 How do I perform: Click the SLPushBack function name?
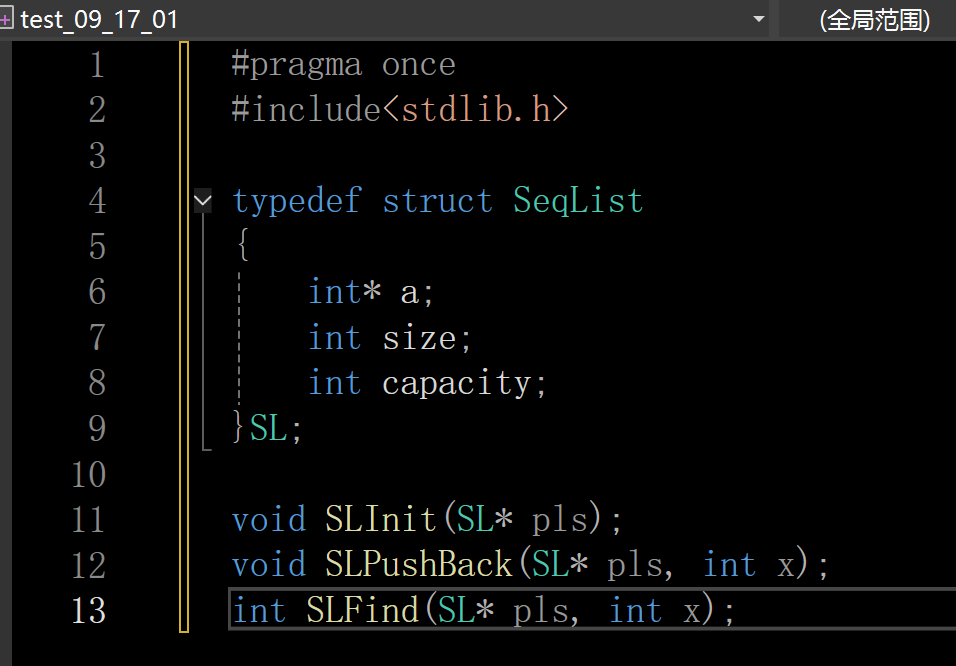click(418, 564)
